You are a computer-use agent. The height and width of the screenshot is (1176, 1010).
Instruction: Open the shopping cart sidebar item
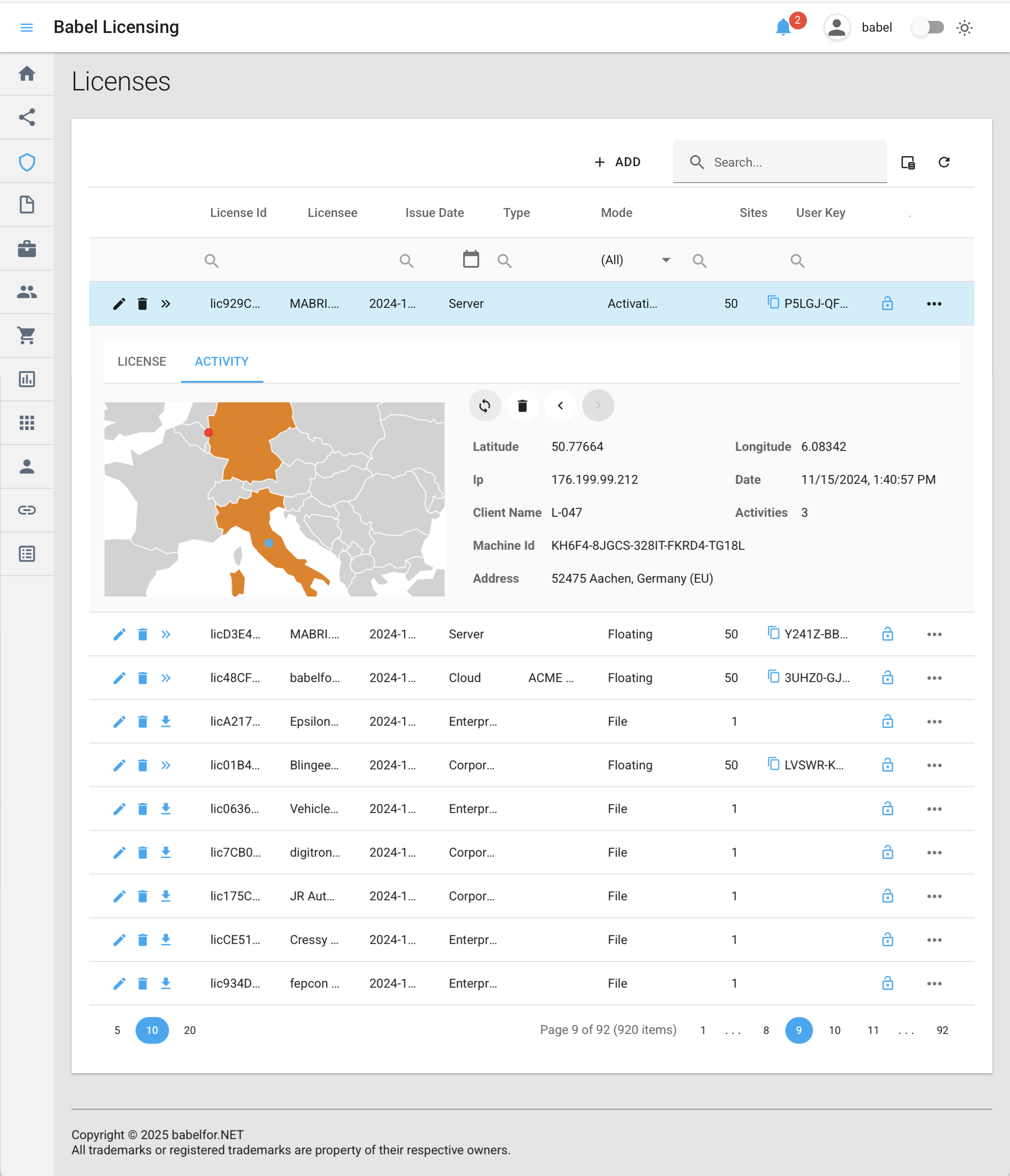27,335
